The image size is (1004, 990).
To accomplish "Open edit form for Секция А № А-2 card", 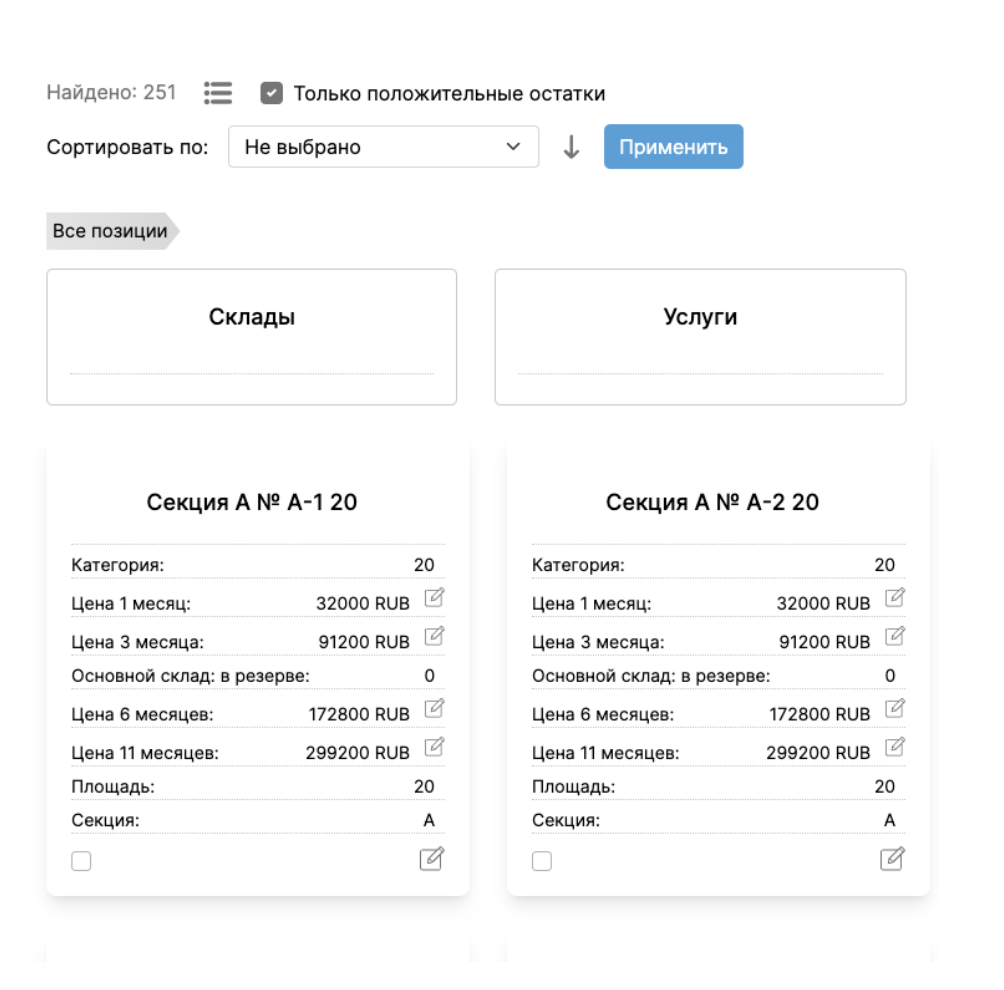I will (x=892, y=859).
